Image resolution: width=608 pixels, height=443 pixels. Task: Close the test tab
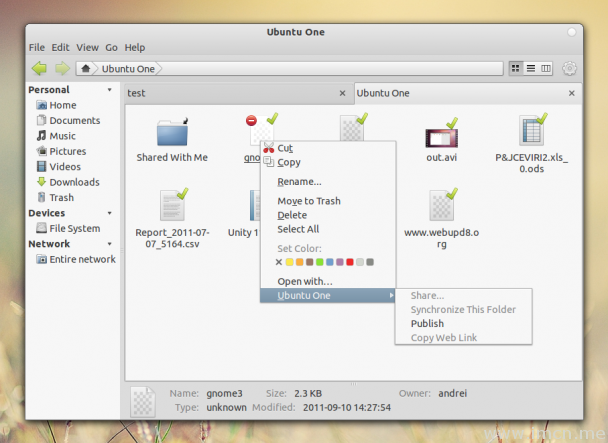click(342, 93)
